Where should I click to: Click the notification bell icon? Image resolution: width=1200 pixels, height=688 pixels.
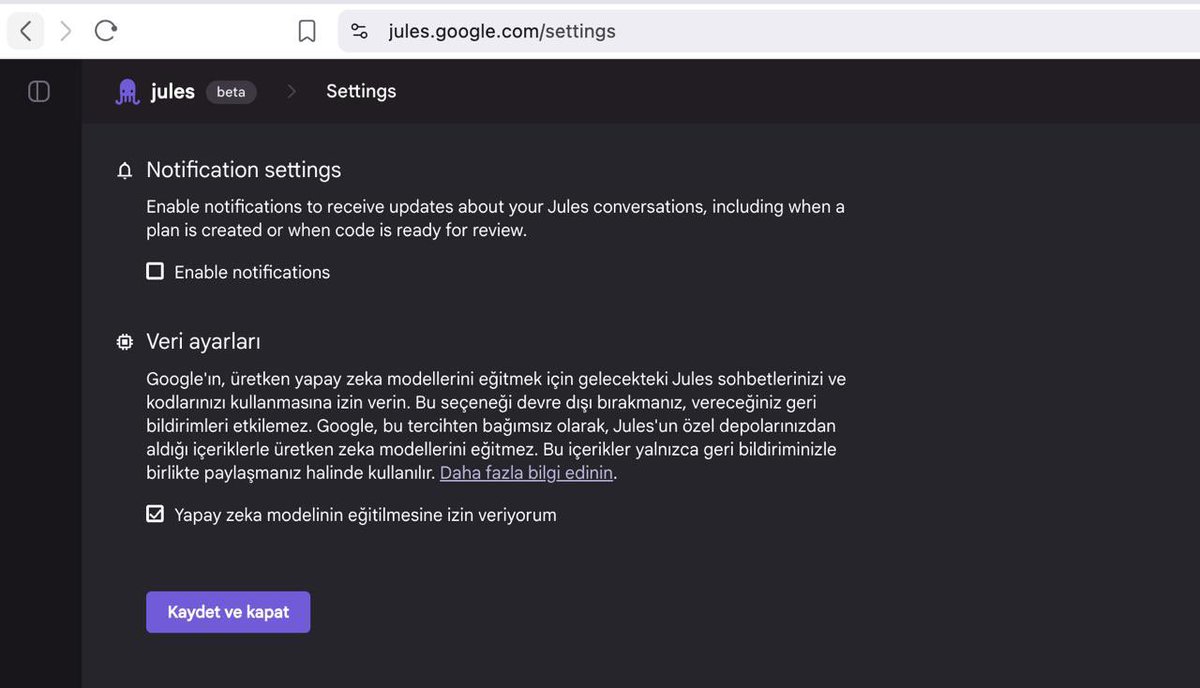tap(124, 170)
